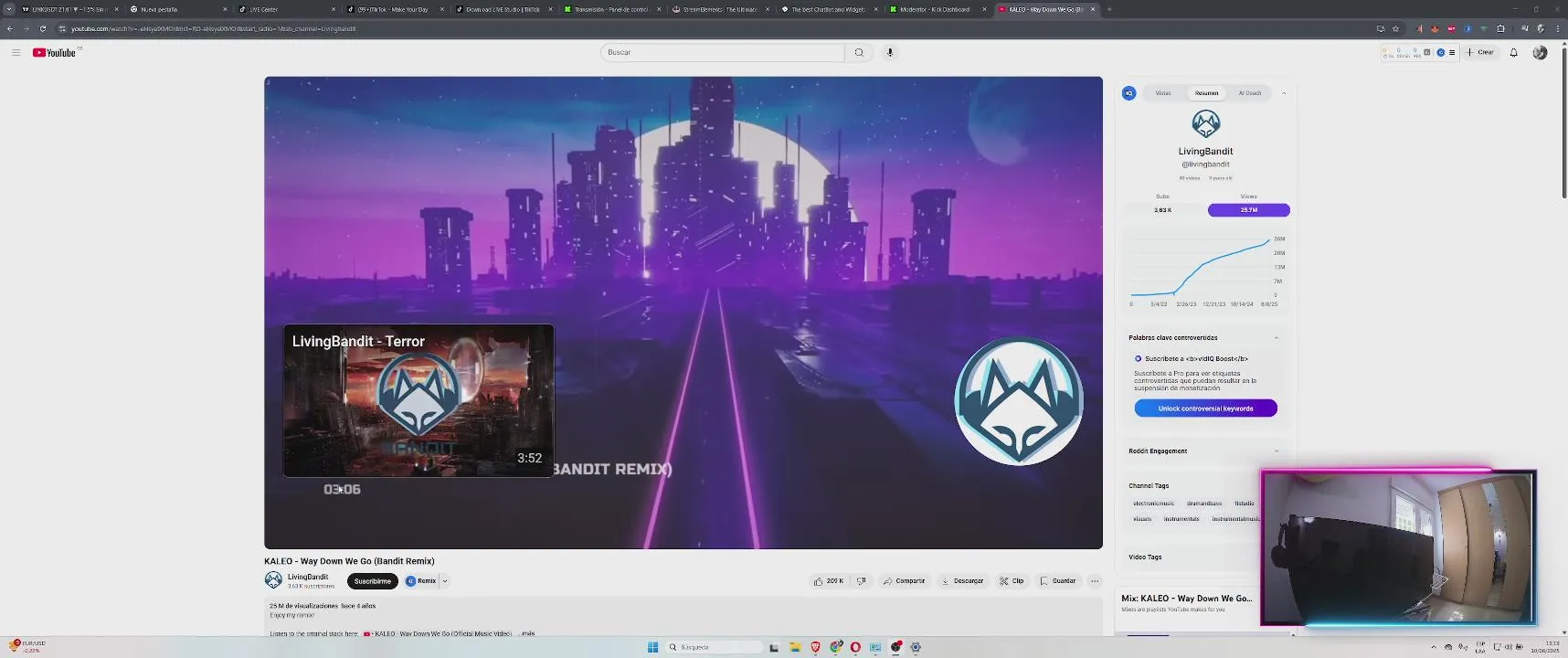This screenshot has width=1568, height=658.
Task: Click the instrumentals channel tag
Action: coord(1181,519)
